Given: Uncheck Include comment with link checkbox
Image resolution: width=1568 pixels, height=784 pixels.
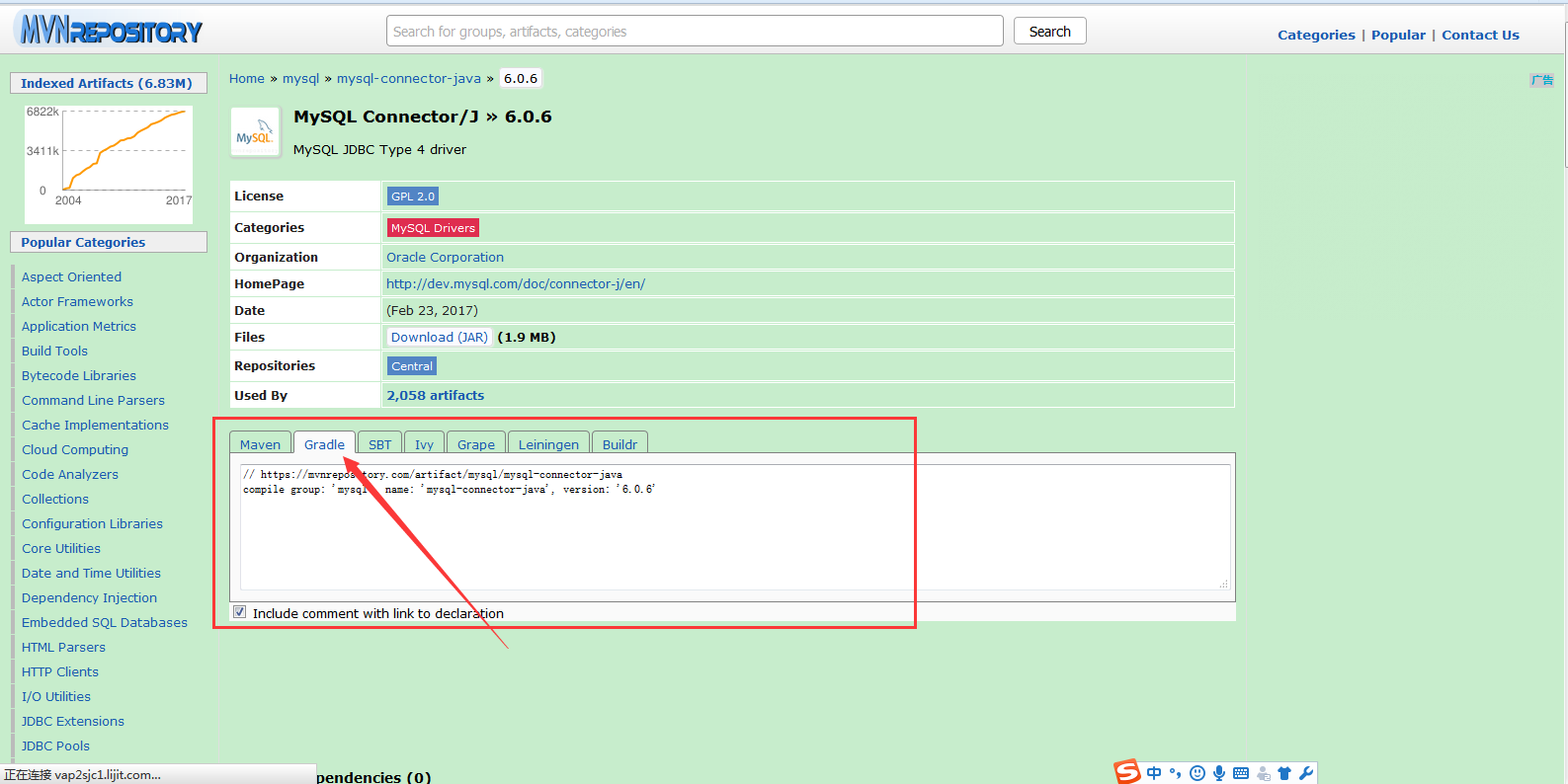Looking at the screenshot, I should click(239, 612).
